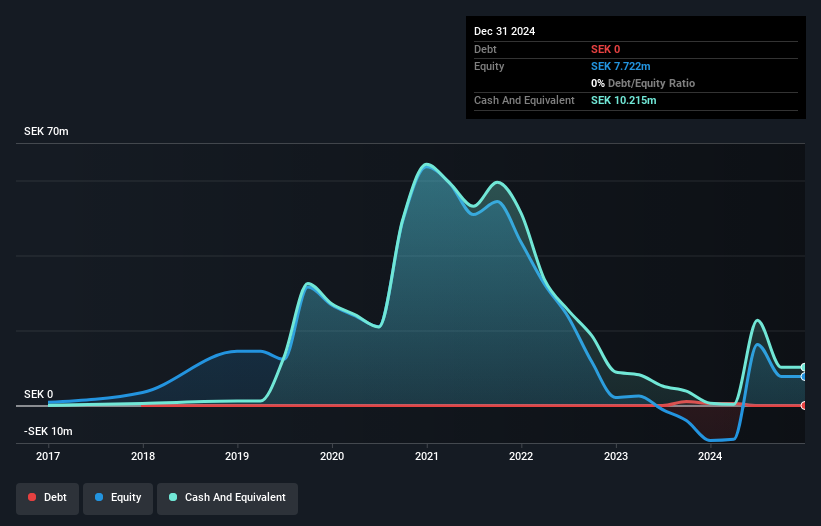821x526 pixels.
Task: Select the Equity endpoint marker for Dec 2024
Action: pos(804,376)
